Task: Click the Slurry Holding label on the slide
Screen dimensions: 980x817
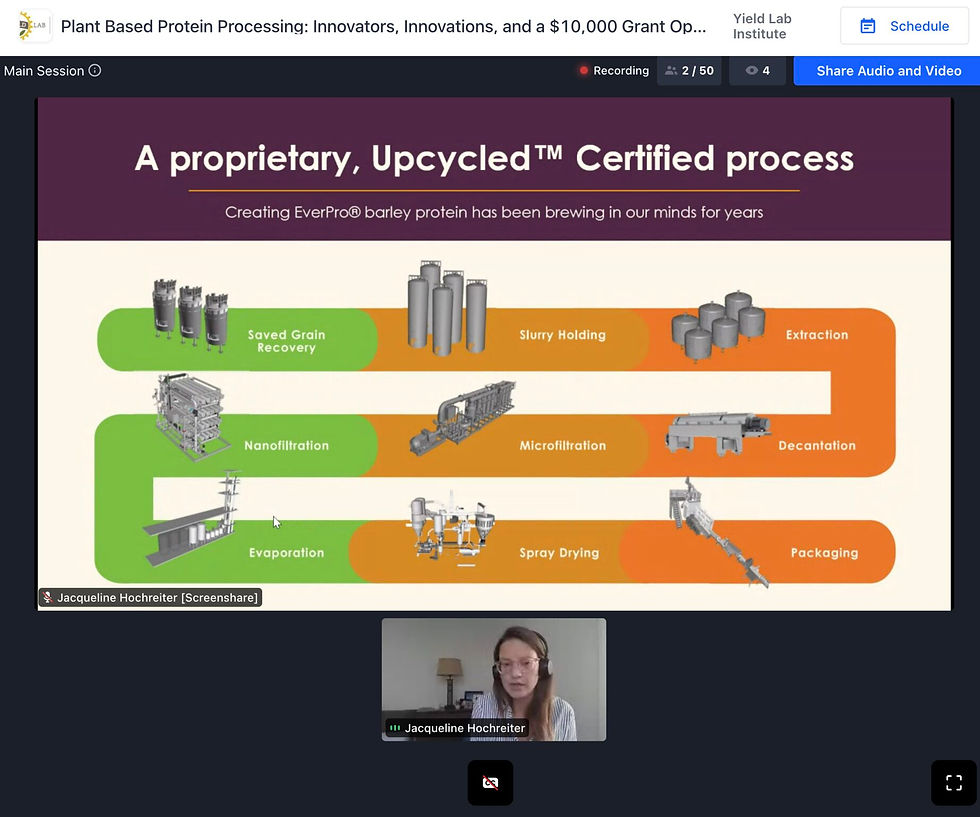Action: [x=562, y=335]
